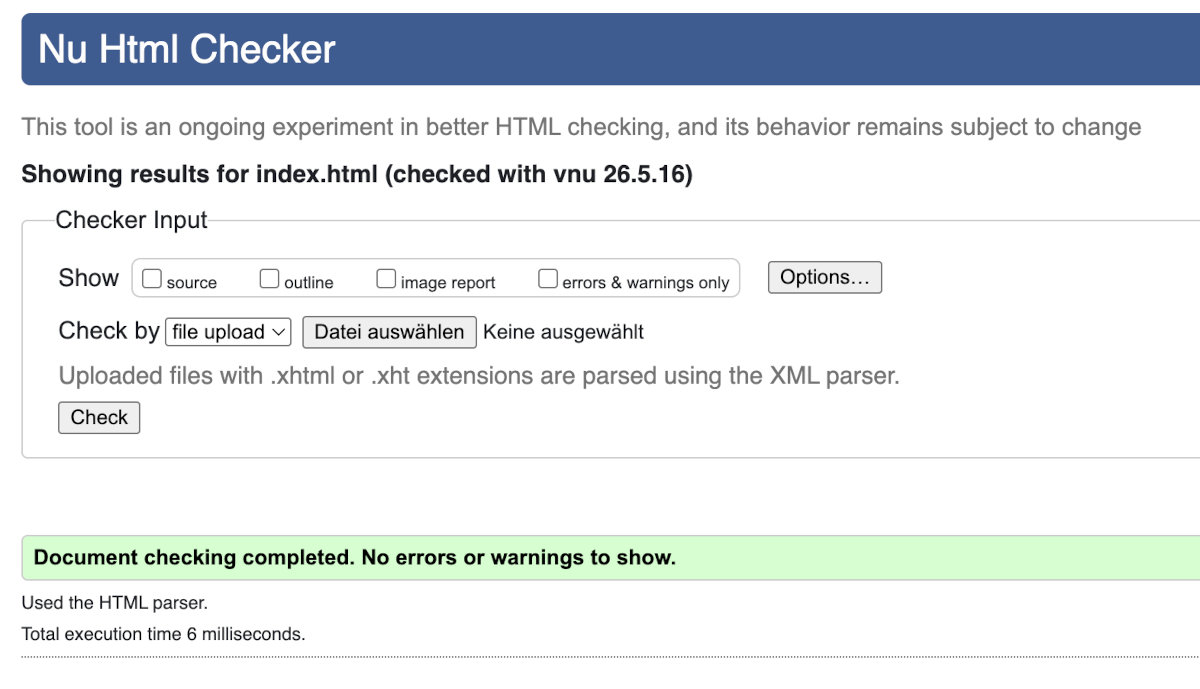Tick the outline checkbox

(269, 279)
